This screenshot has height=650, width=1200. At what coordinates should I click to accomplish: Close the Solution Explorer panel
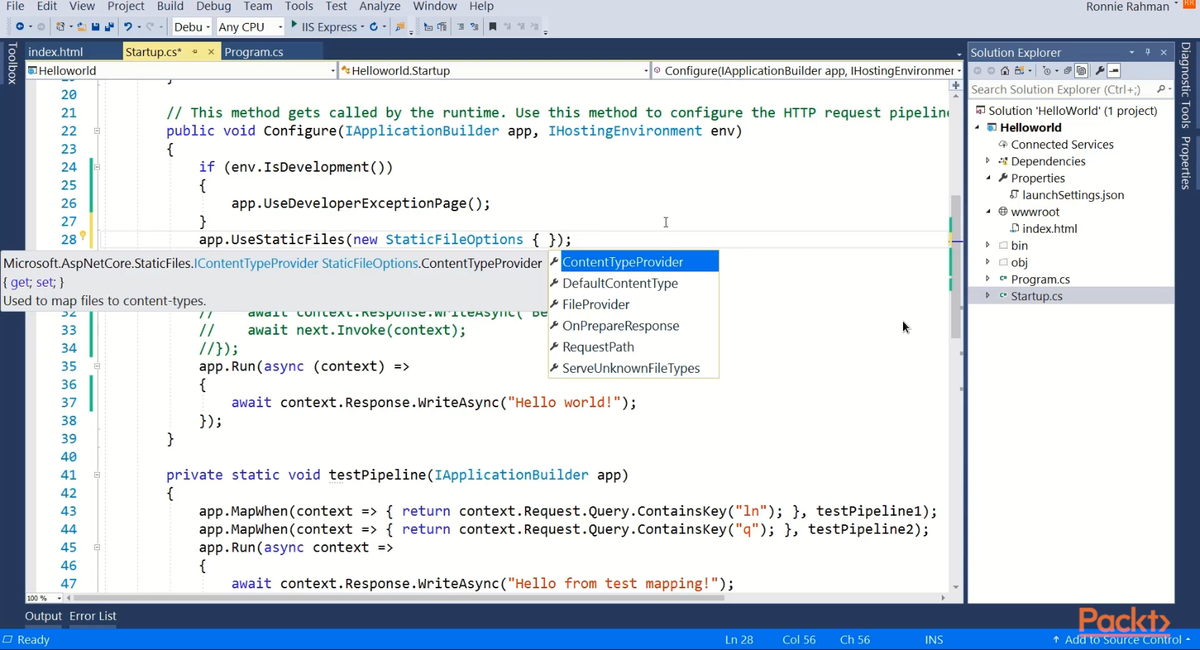coord(1164,52)
